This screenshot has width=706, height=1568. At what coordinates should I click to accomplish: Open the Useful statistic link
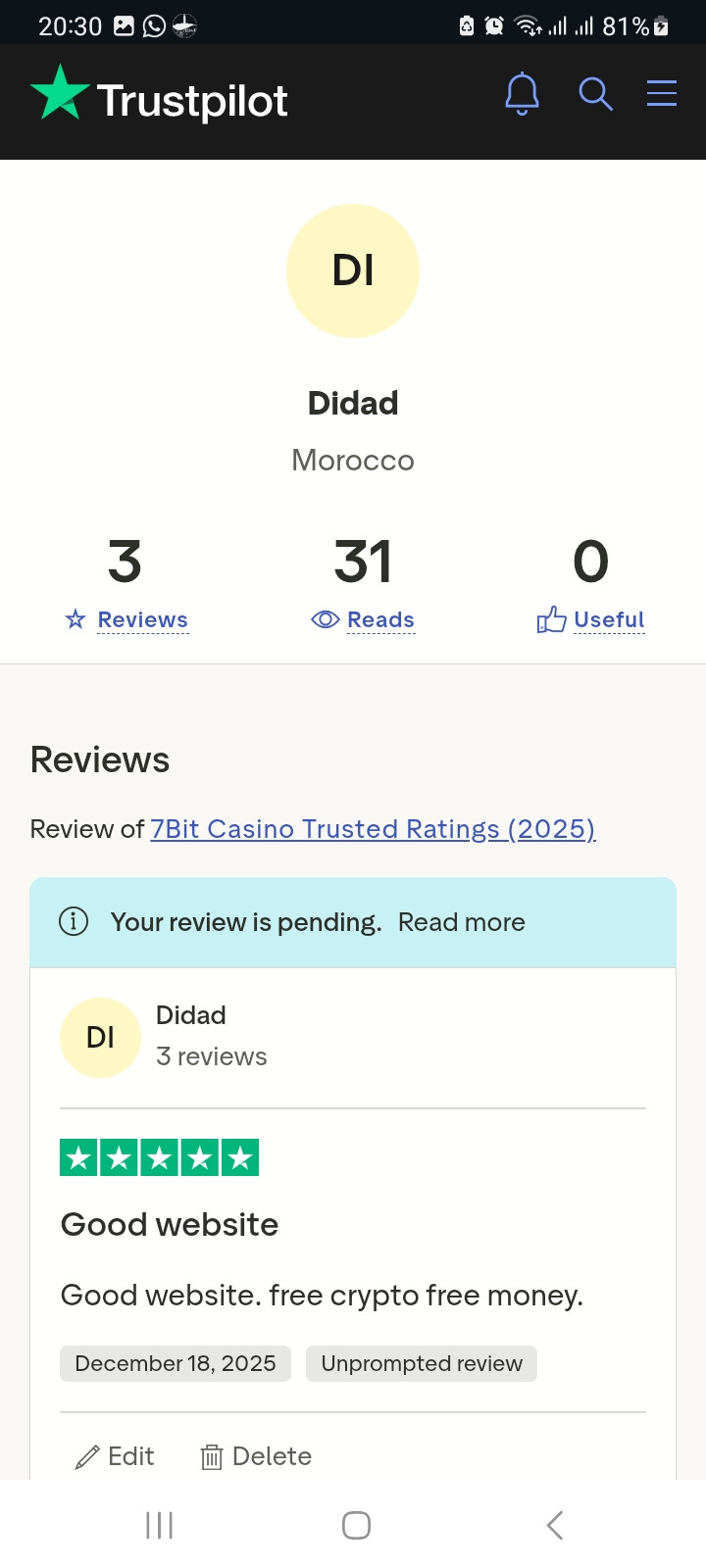[609, 620]
